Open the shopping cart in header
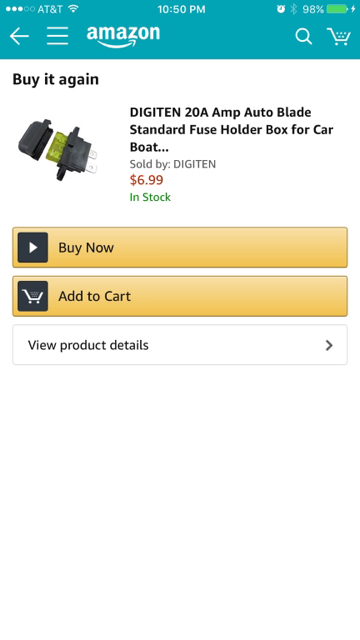The image size is (360, 640). (x=339, y=36)
